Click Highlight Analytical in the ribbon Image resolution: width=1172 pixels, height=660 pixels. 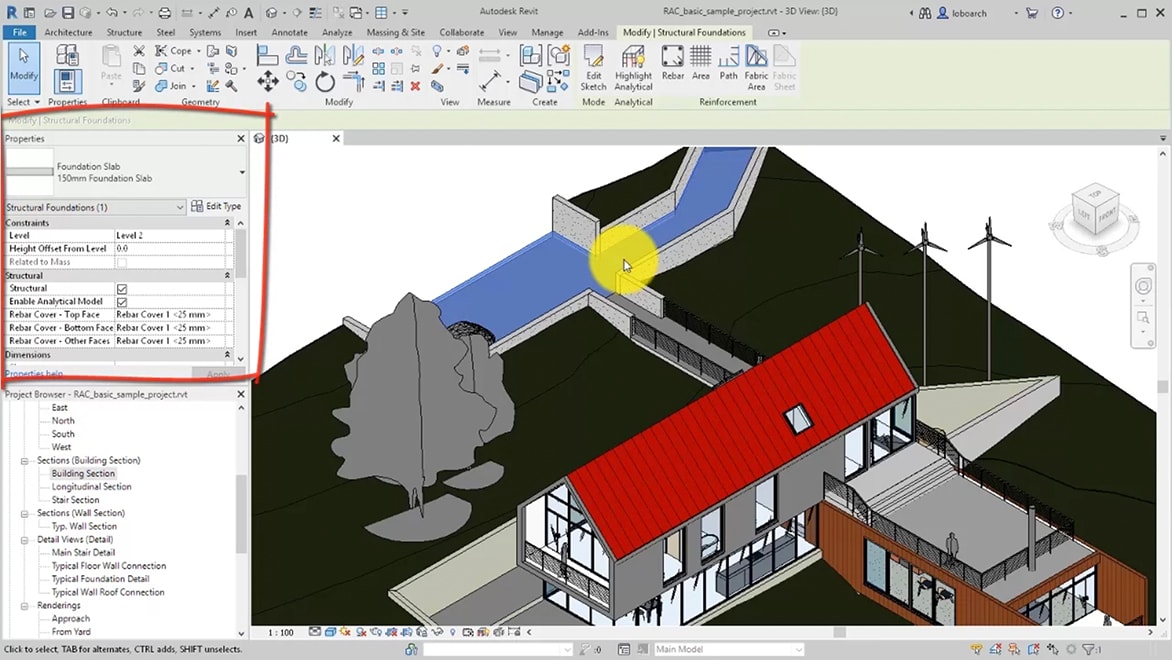click(633, 68)
